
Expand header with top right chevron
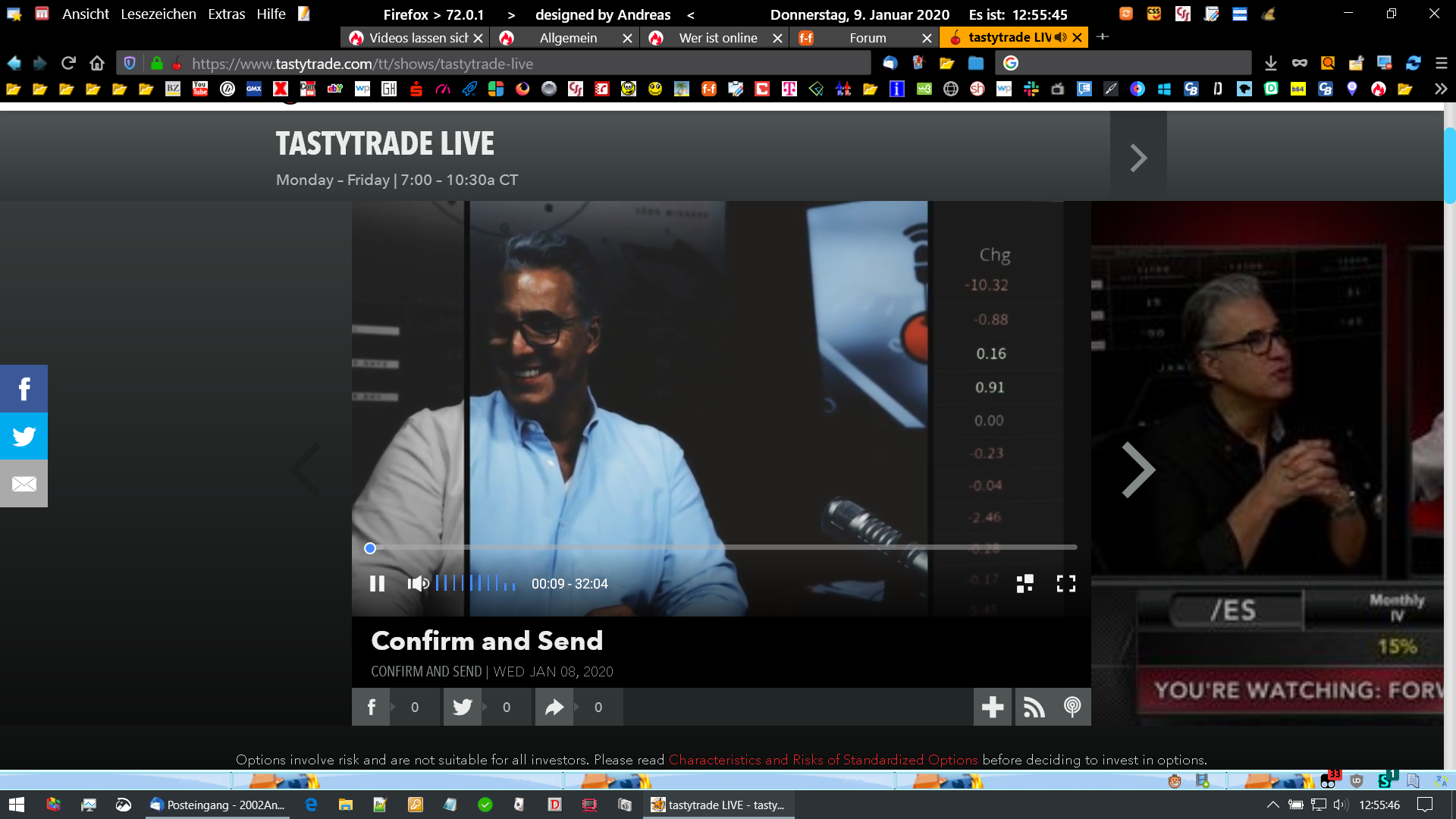click(x=1137, y=158)
